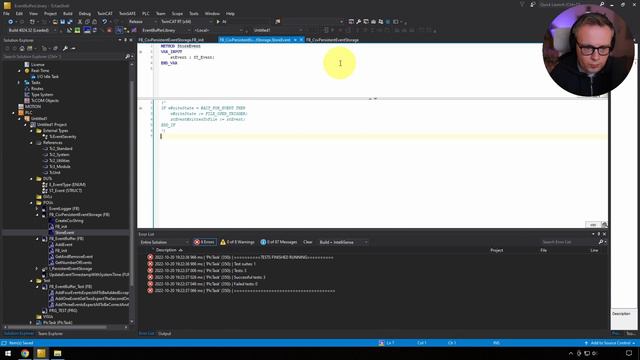Switch to the FB_CsvPersistentEventStorage.FB_init tab
The image size is (640, 360).
(171, 40)
